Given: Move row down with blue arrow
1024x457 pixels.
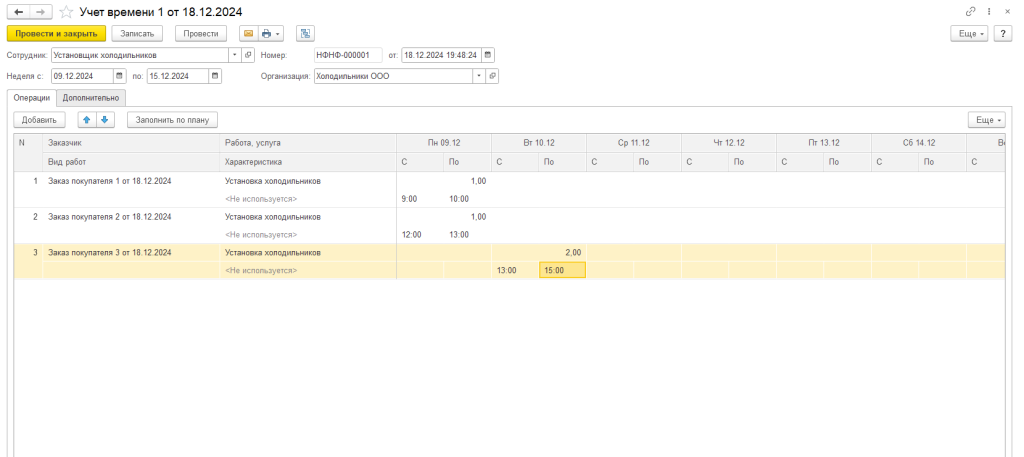Looking at the screenshot, I should 104,120.
